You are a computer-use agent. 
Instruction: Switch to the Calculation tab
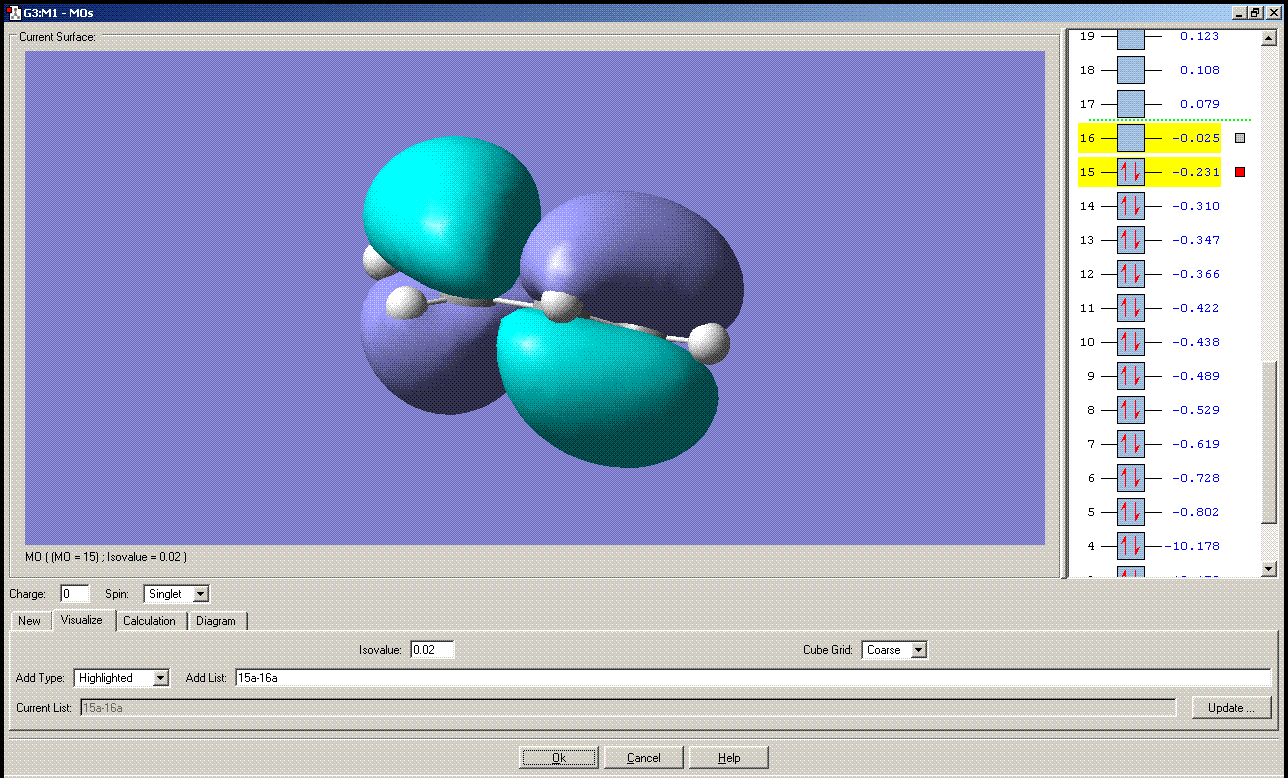(x=149, y=621)
